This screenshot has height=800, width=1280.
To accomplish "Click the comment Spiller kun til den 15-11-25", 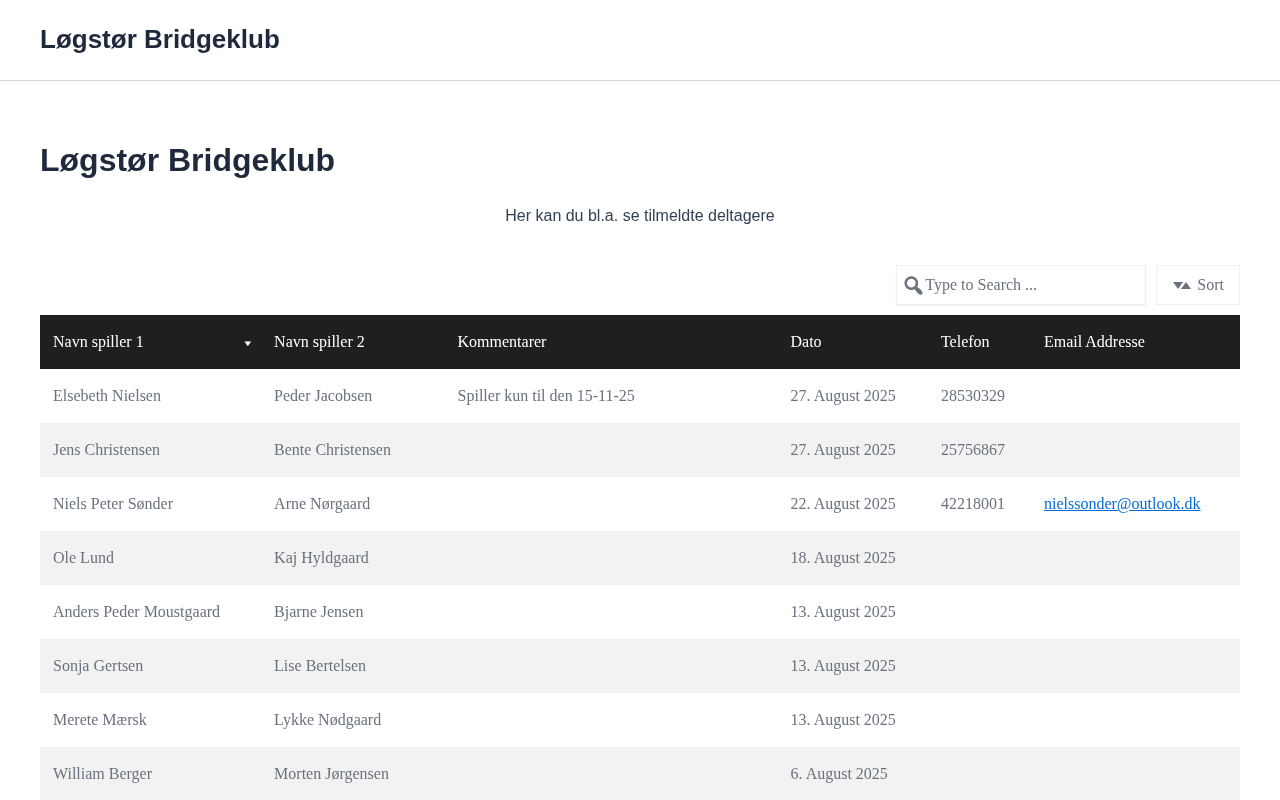I will [x=546, y=396].
